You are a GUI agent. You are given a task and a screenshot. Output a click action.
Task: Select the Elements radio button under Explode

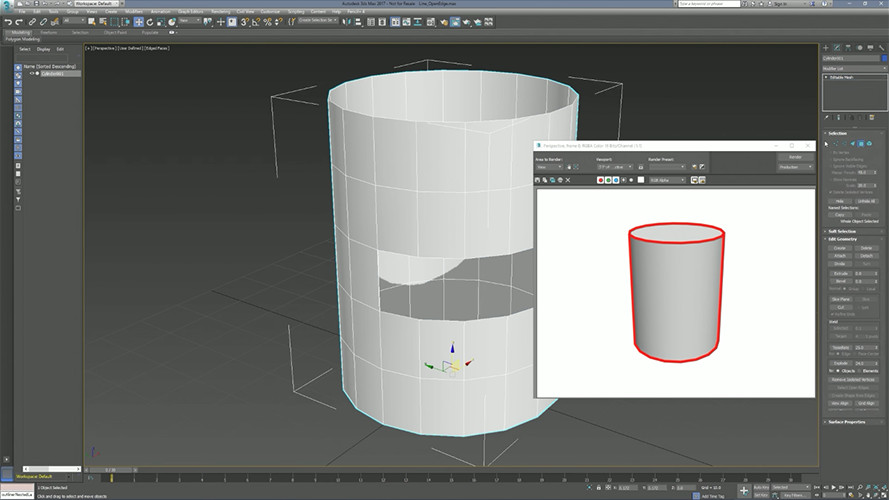click(x=859, y=371)
